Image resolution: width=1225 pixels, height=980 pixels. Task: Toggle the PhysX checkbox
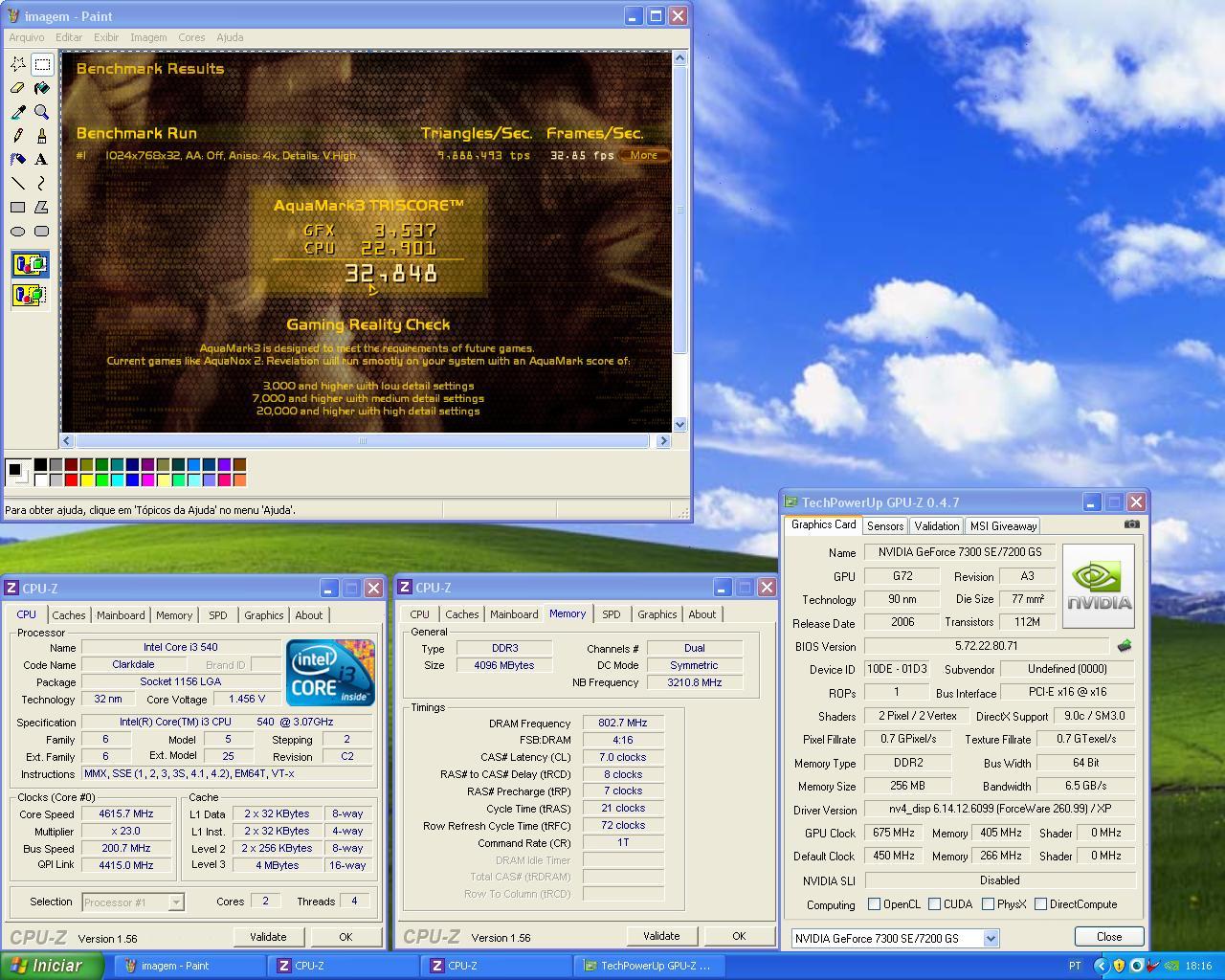point(988,904)
